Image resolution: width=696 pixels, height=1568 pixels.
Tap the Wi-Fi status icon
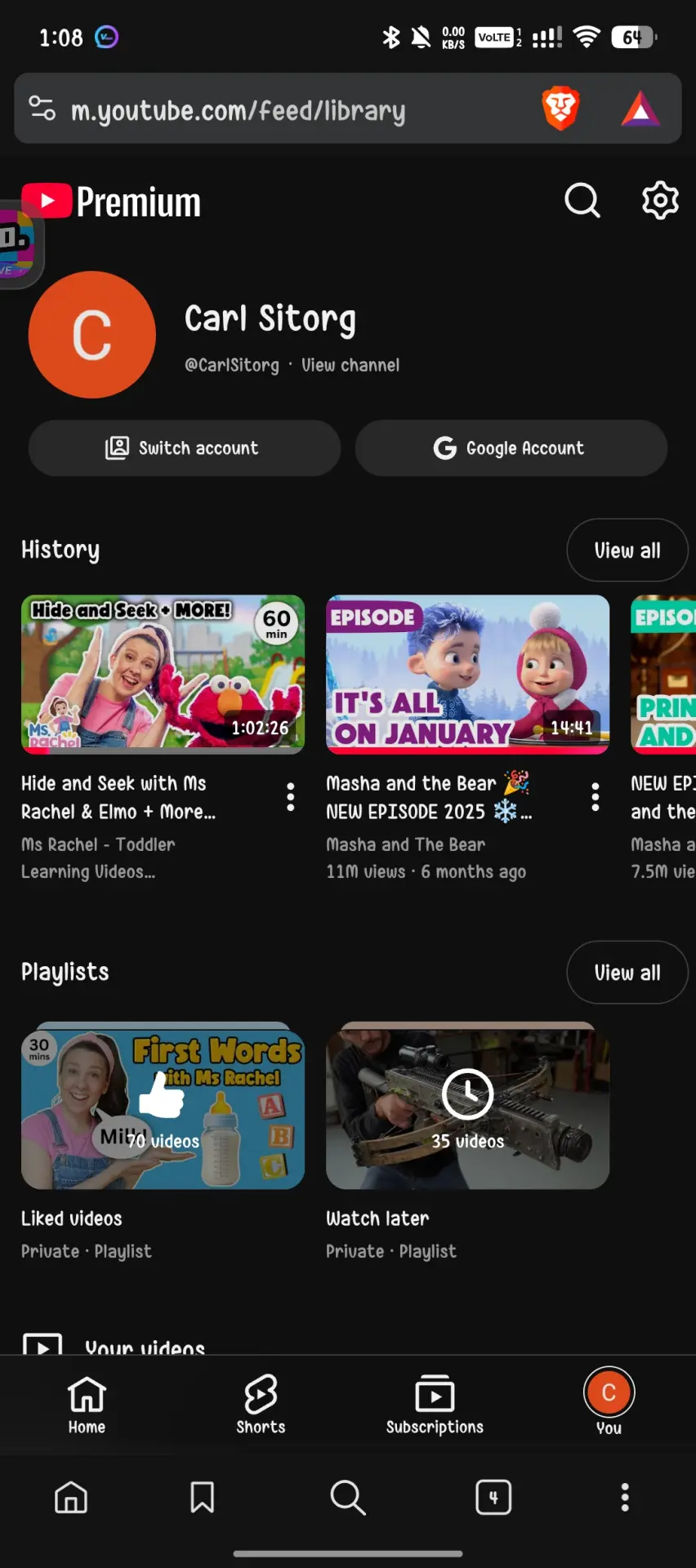coord(587,37)
